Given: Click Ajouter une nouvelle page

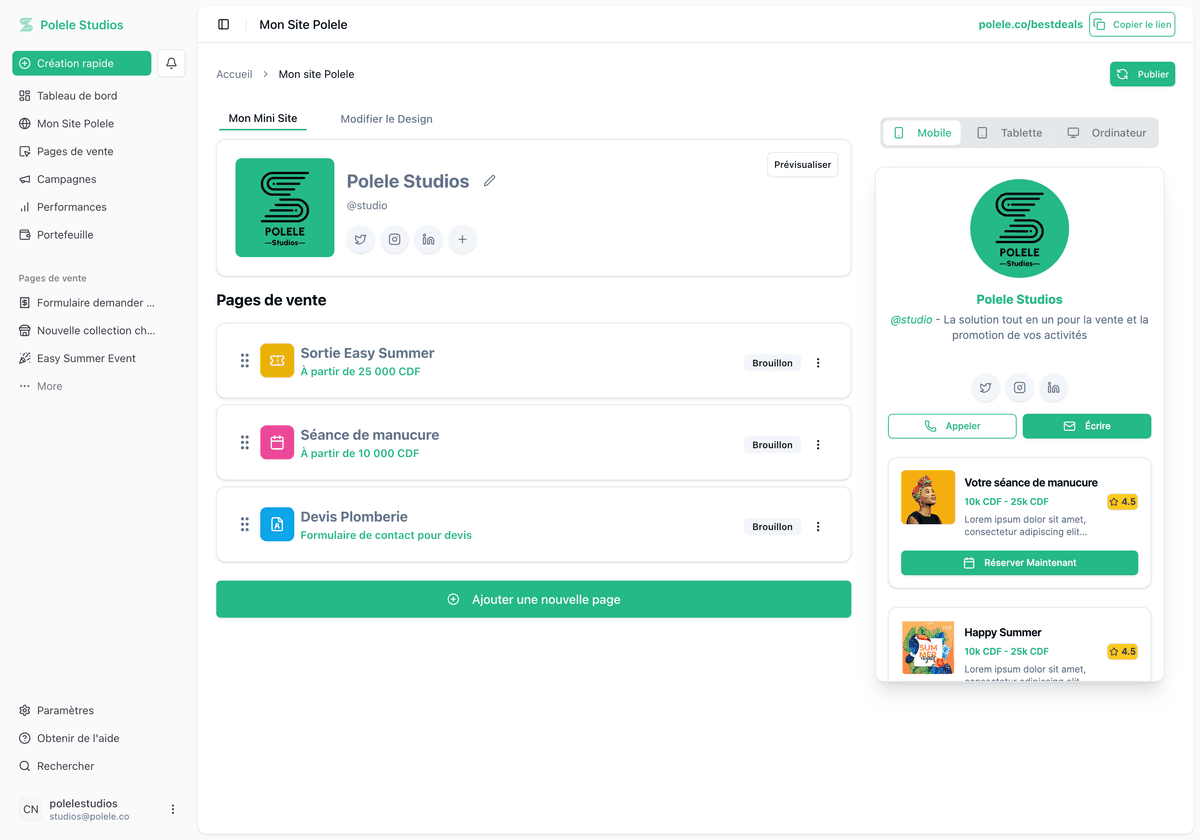Looking at the screenshot, I should (533, 599).
